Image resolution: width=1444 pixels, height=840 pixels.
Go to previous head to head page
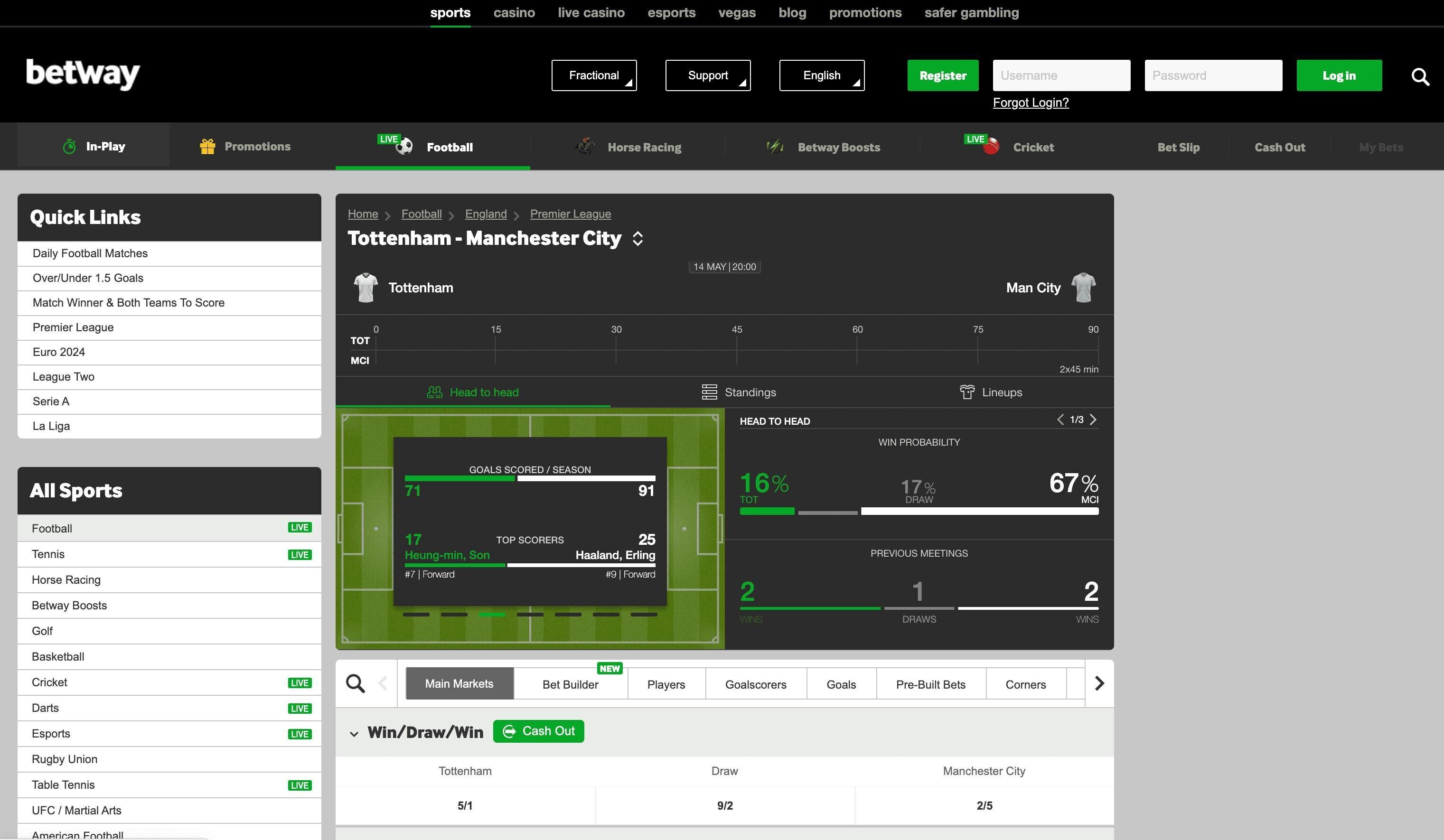1060,420
